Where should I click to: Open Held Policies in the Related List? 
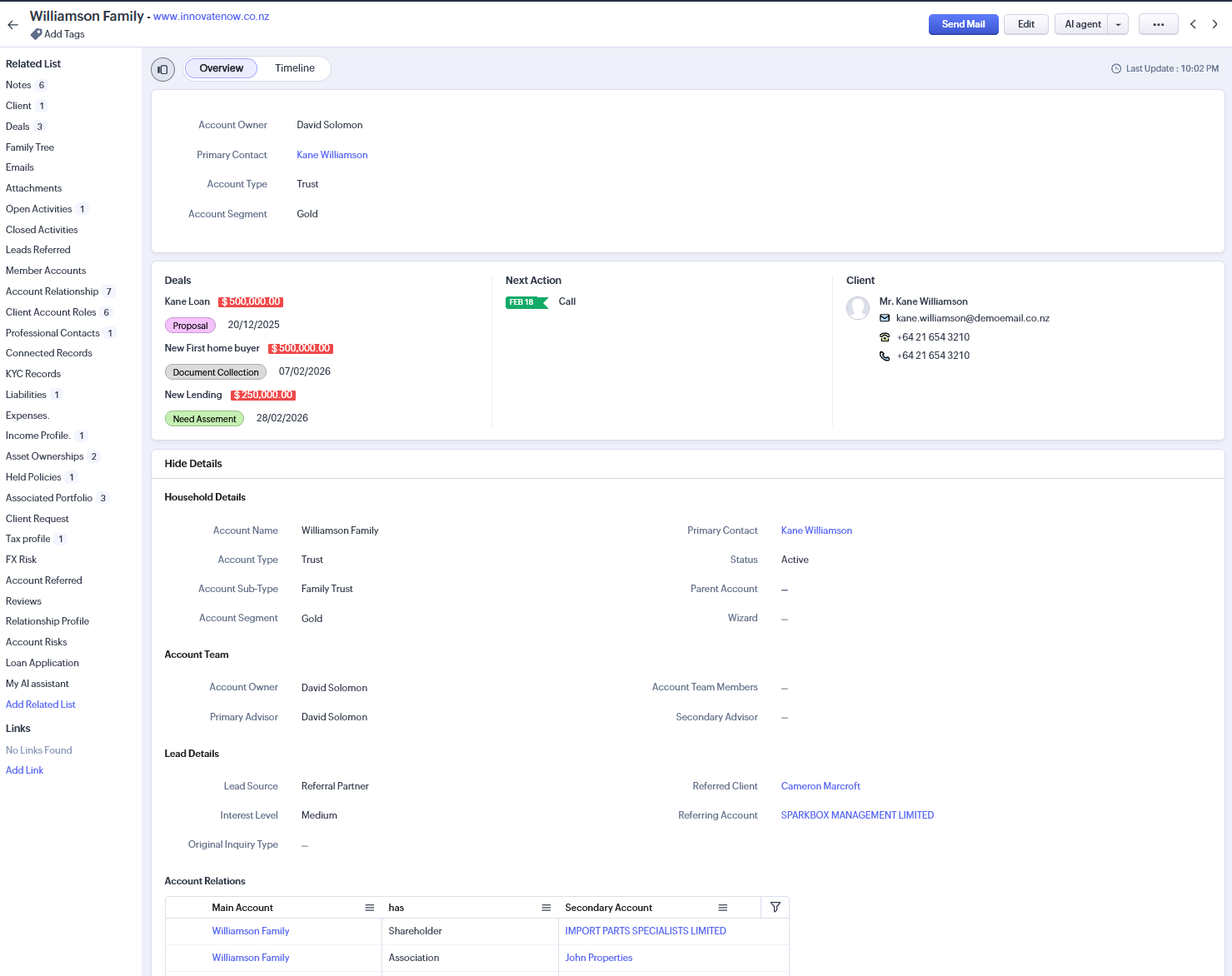[33, 477]
